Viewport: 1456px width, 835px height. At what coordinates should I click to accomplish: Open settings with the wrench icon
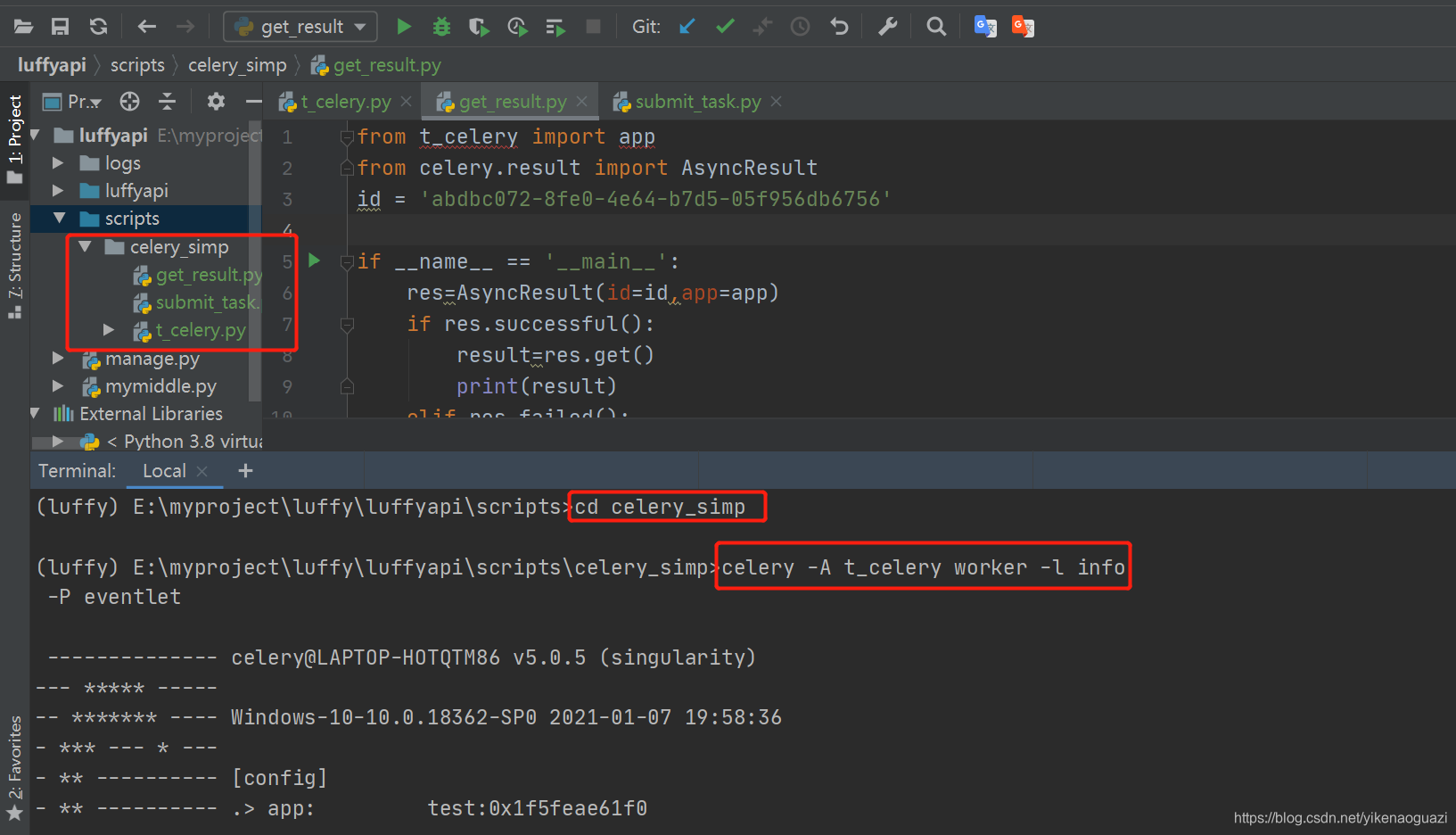[887, 27]
